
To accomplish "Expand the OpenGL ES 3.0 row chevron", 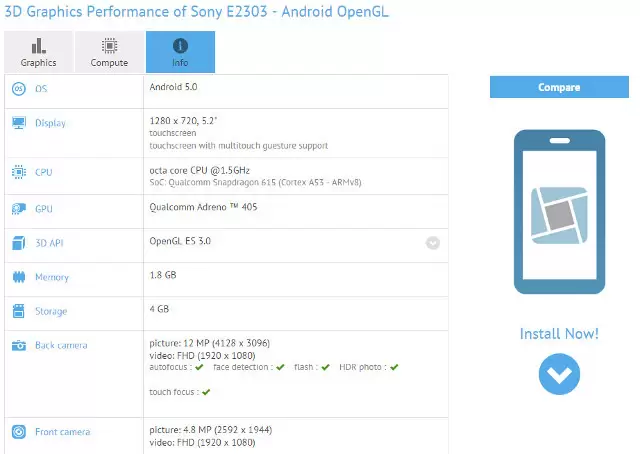I will click(x=433, y=243).
